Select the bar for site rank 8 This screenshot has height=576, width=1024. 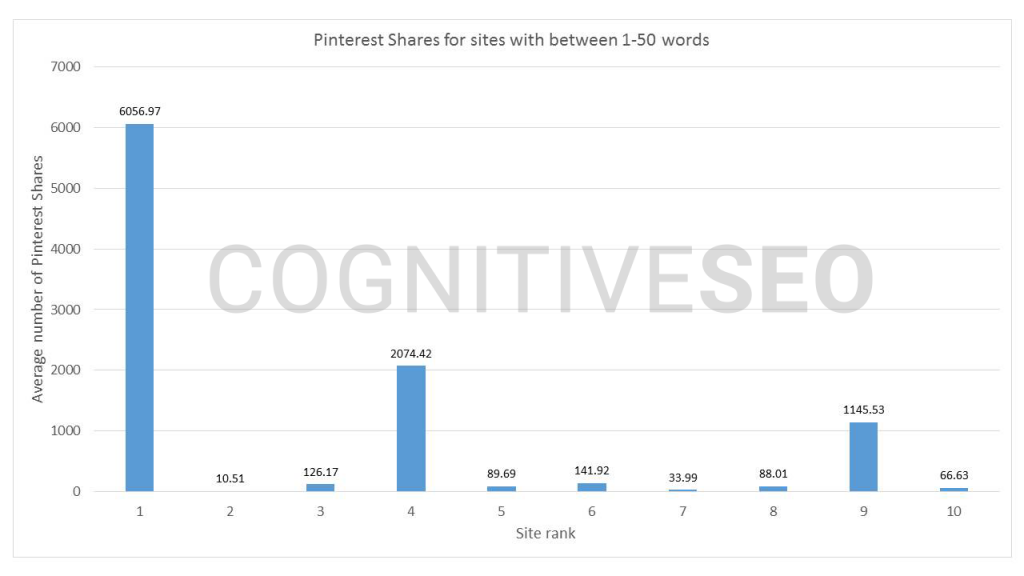[773, 488]
